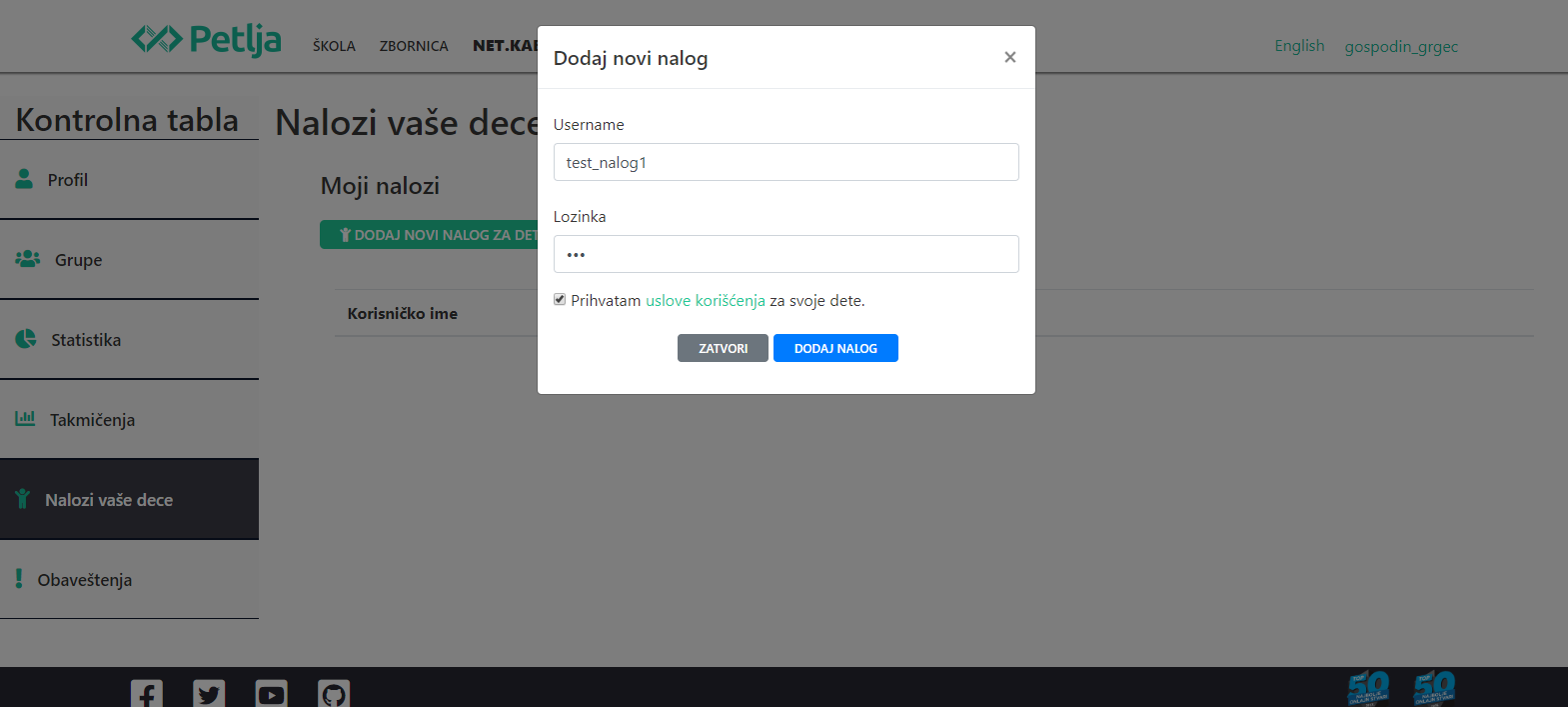The height and width of the screenshot is (707, 1568).
Task: Open the GitHub icon in footer
Action: pyautogui.click(x=334, y=693)
